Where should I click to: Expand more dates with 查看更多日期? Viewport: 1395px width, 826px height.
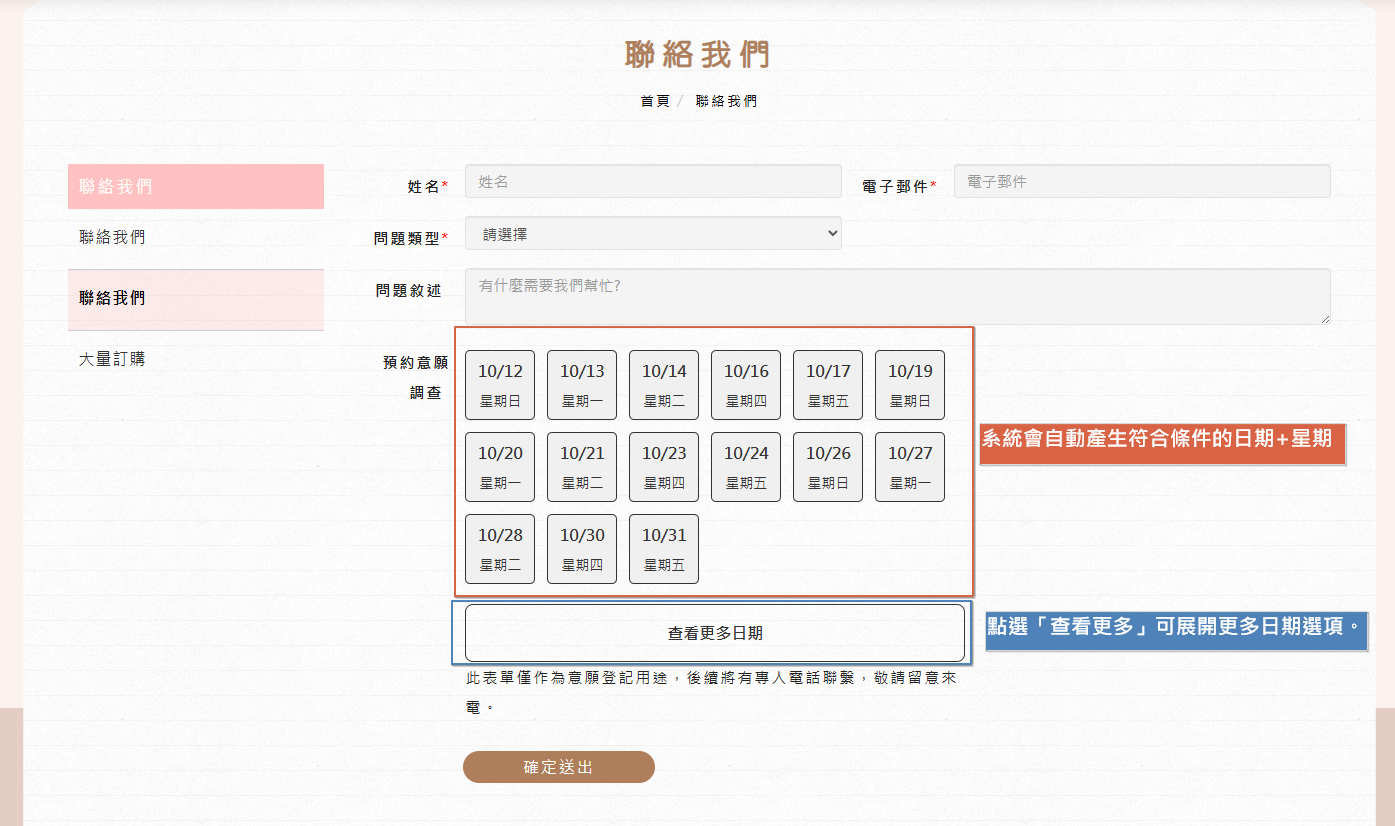click(x=715, y=633)
